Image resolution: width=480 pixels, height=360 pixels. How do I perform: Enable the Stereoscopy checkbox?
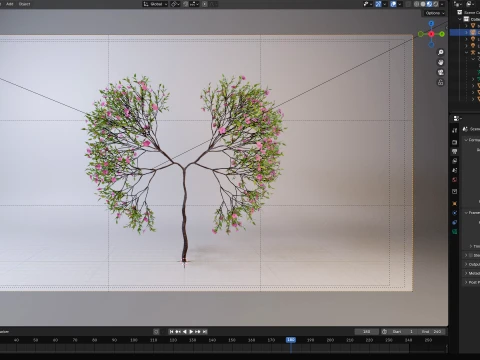coord(471,255)
